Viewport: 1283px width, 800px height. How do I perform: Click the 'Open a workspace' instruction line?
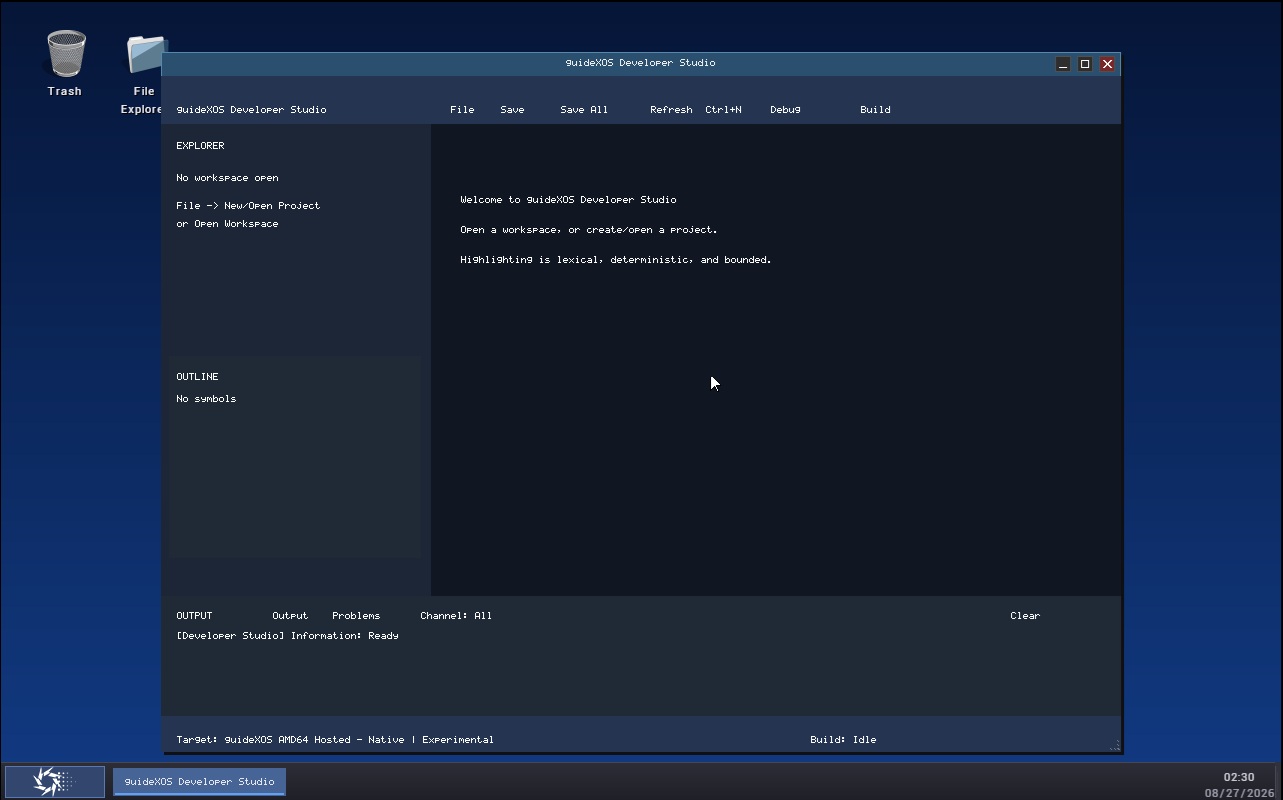tap(589, 230)
